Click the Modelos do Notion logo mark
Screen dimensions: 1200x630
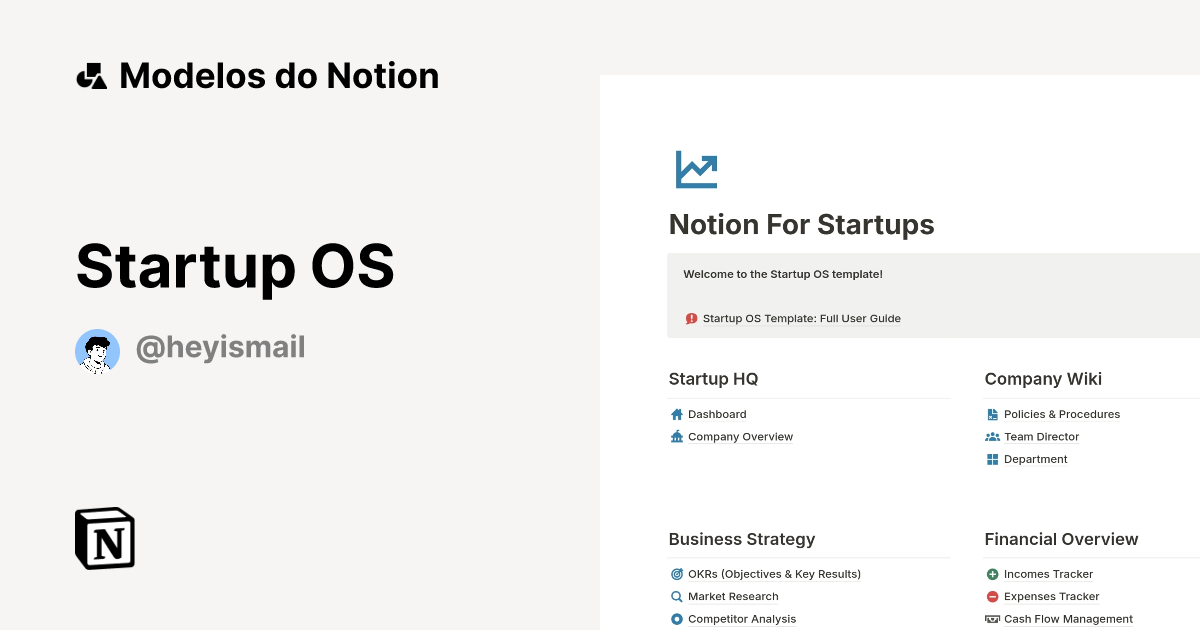(91, 75)
